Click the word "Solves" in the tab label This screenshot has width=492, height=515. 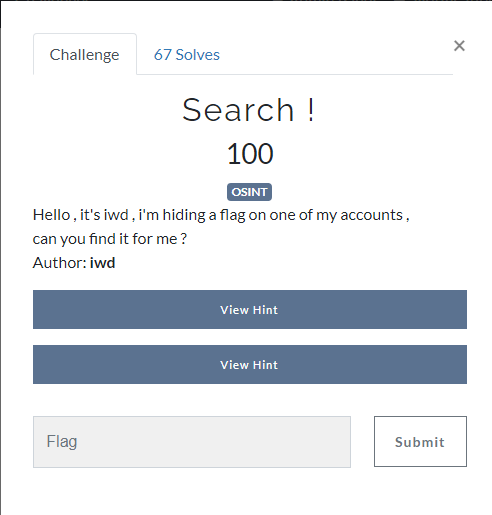[x=198, y=55]
